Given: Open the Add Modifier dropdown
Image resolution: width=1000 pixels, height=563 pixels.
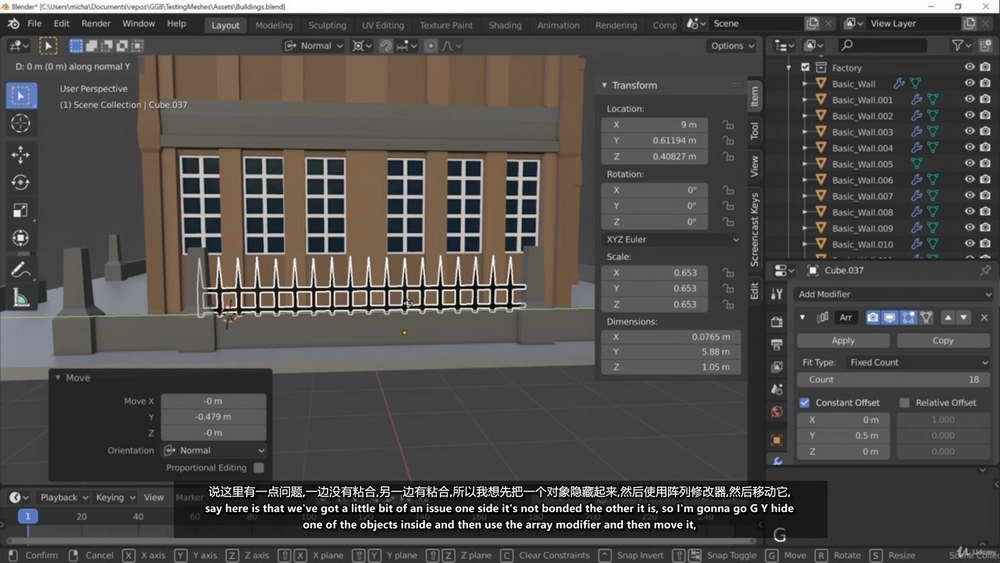Looking at the screenshot, I should point(893,295).
